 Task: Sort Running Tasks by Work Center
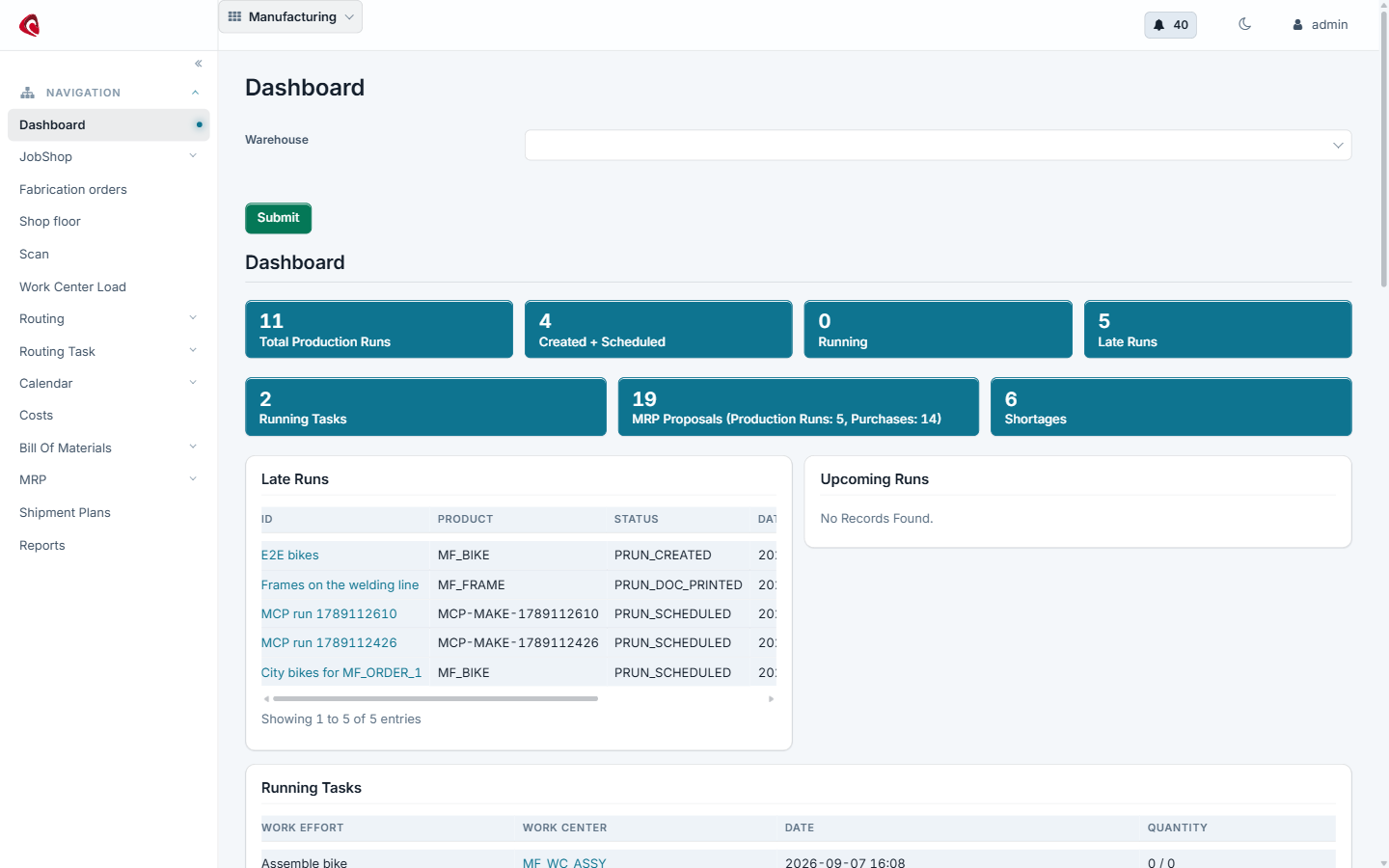pyautogui.click(x=564, y=828)
